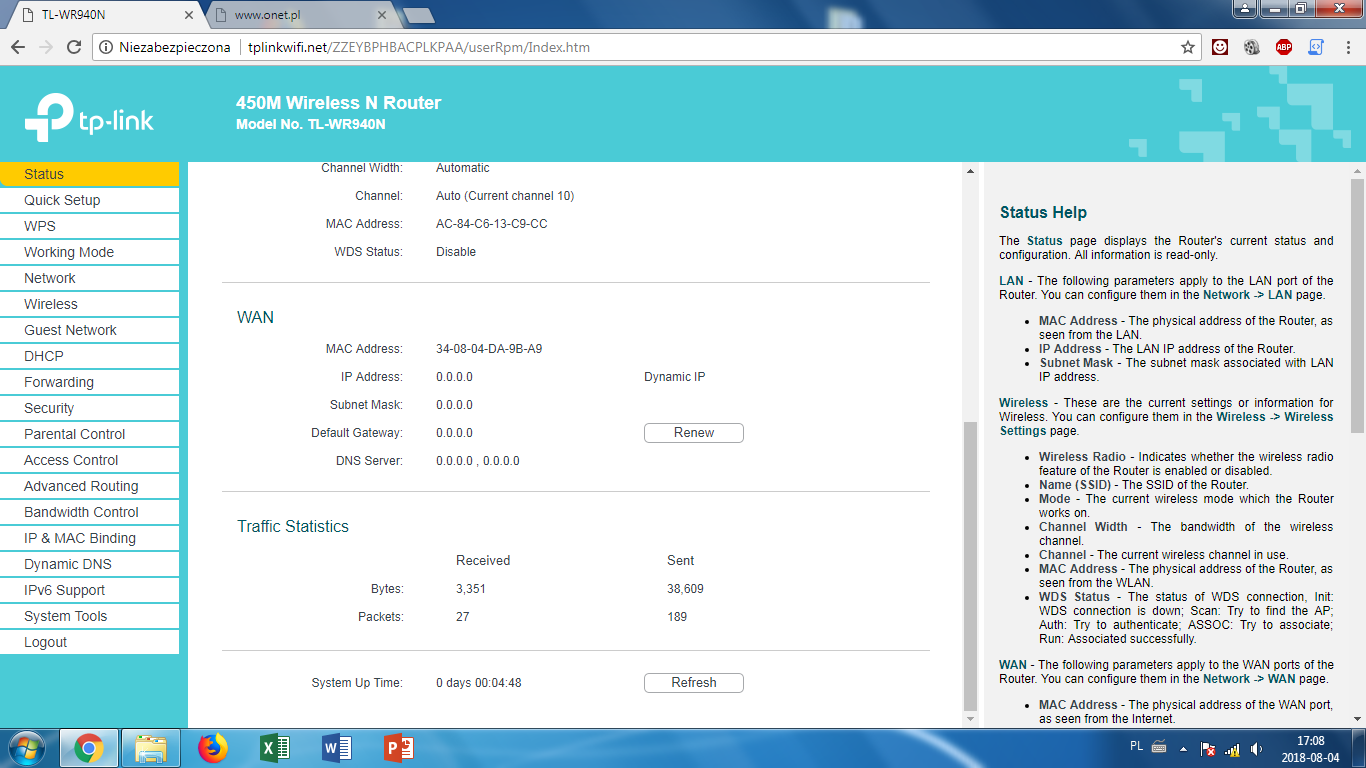Open Firefox from the taskbar
The width and height of the screenshot is (1366, 768).
(x=212, y=748)
